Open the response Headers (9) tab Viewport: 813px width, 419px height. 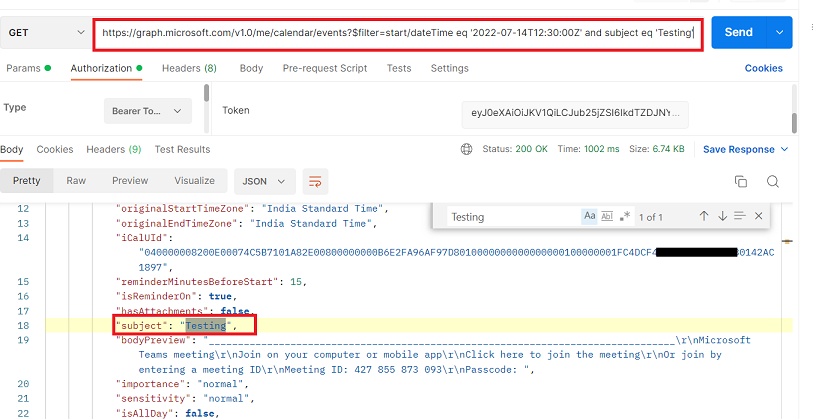(114, 149)
